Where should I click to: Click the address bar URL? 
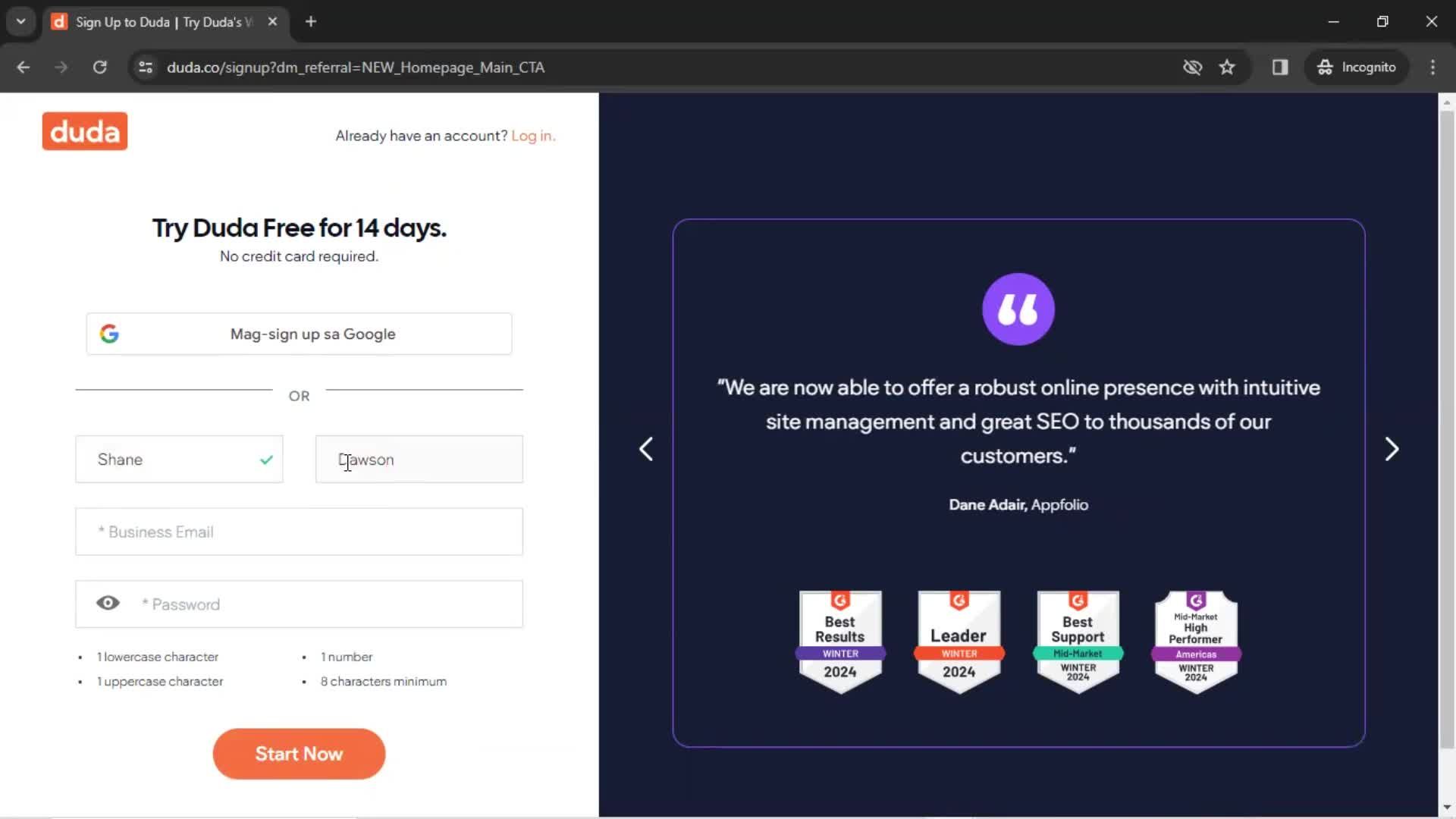point(356,67)
